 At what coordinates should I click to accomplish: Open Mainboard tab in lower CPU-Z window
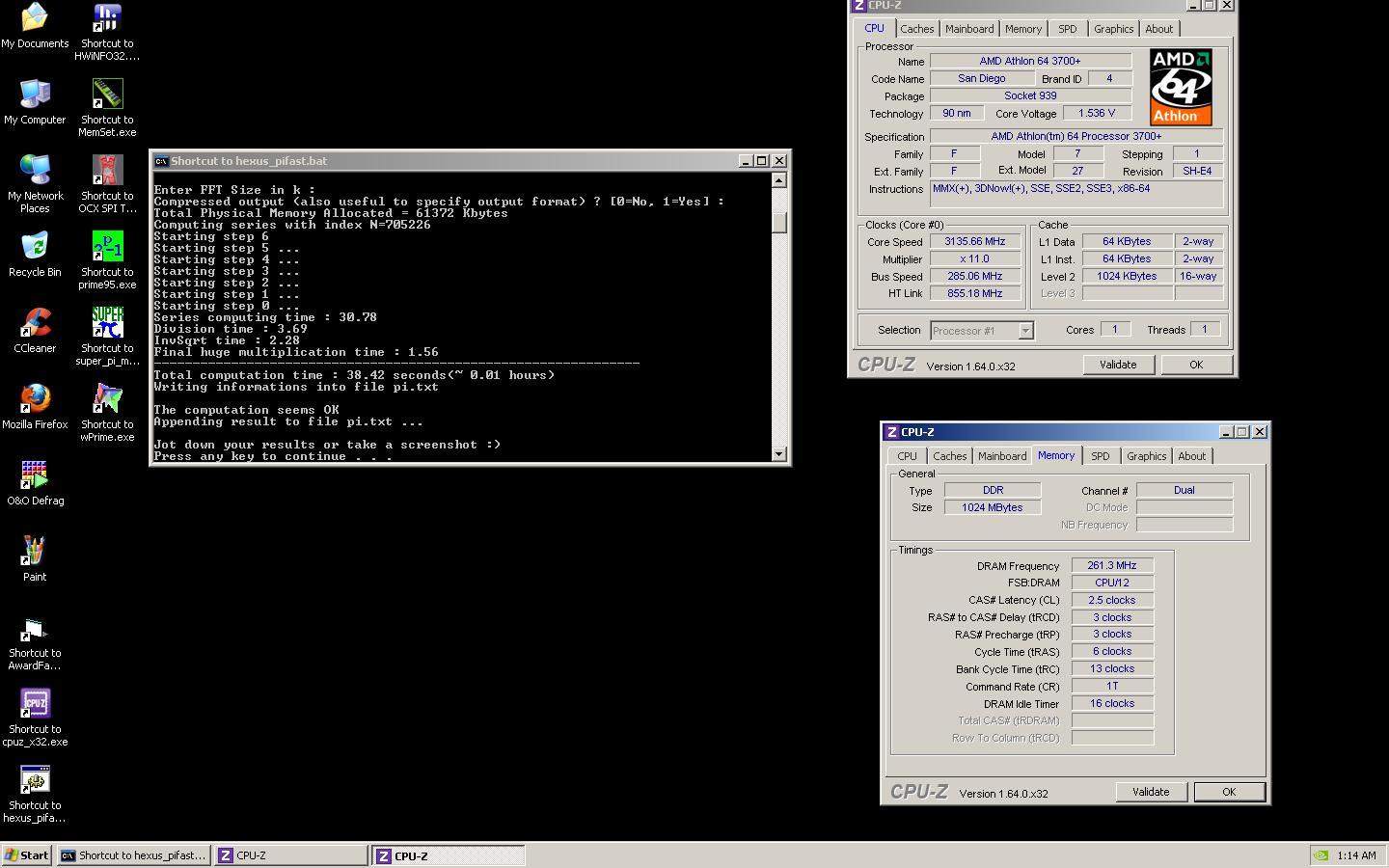[x=1002, y=456]
